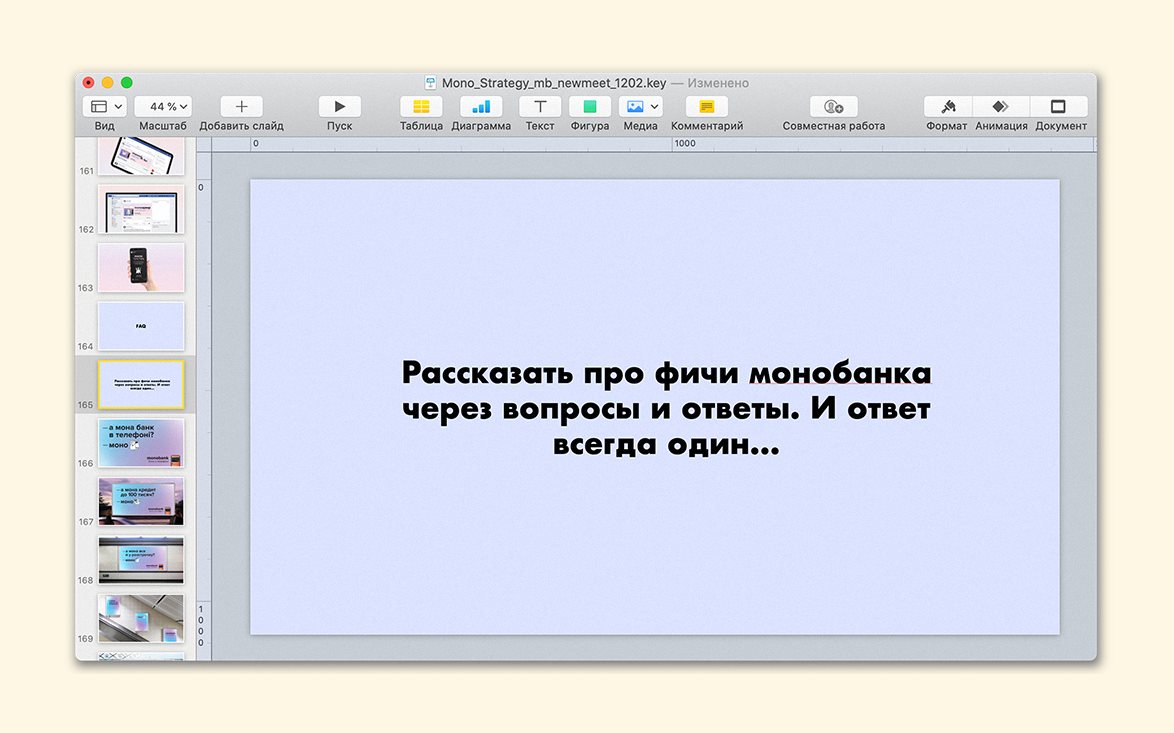This screenshot has width=1174, height=733.
Task: Add a comment with Комментарий
Action: click(707, 106)
